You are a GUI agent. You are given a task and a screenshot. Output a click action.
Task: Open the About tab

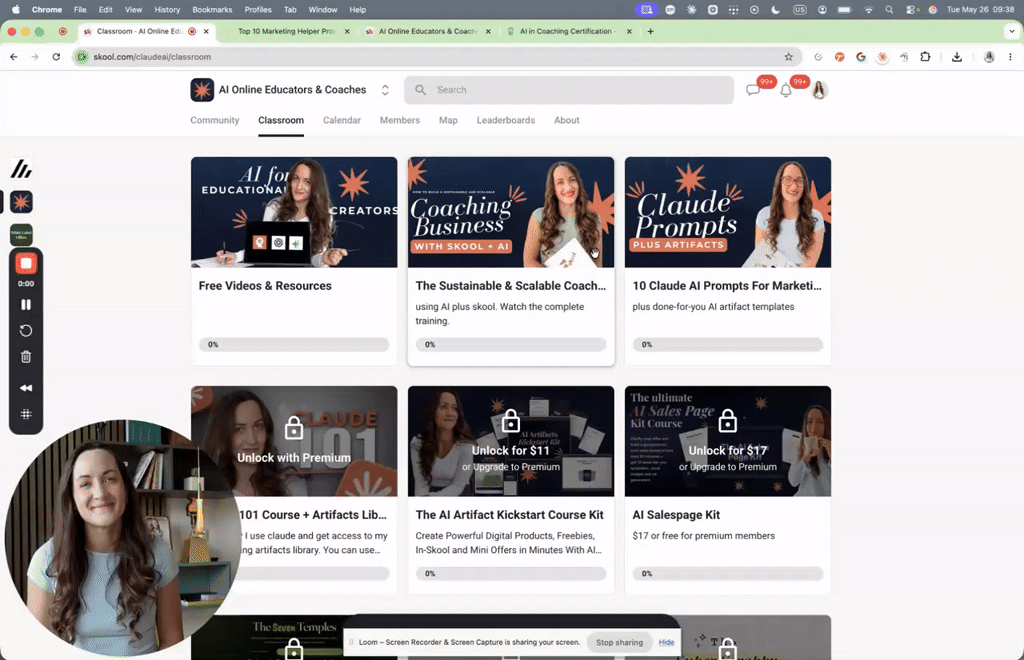pos(566,120)
